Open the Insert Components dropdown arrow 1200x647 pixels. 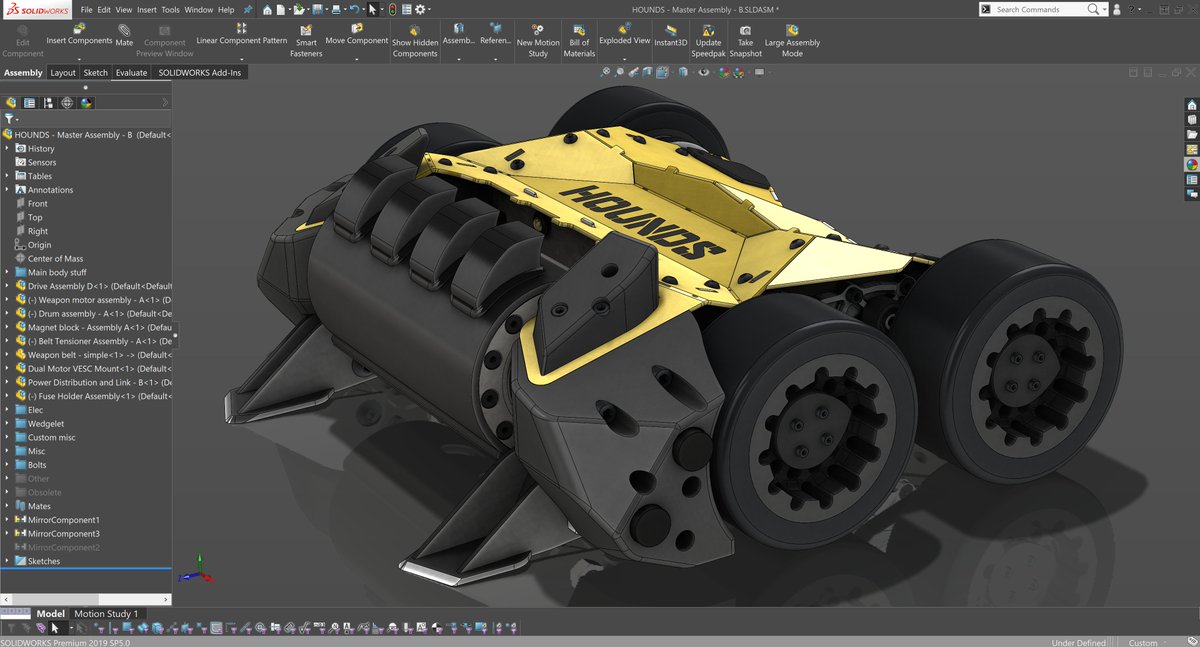79,58
